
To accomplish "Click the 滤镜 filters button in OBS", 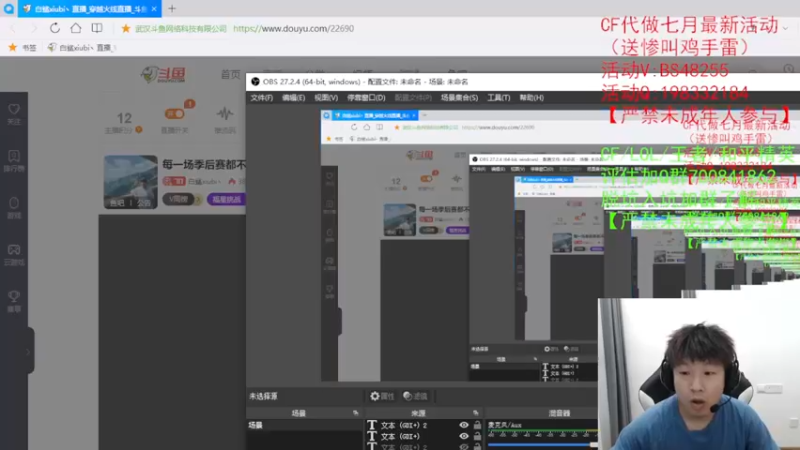I will pyautogui.click(x=415, y=396).
